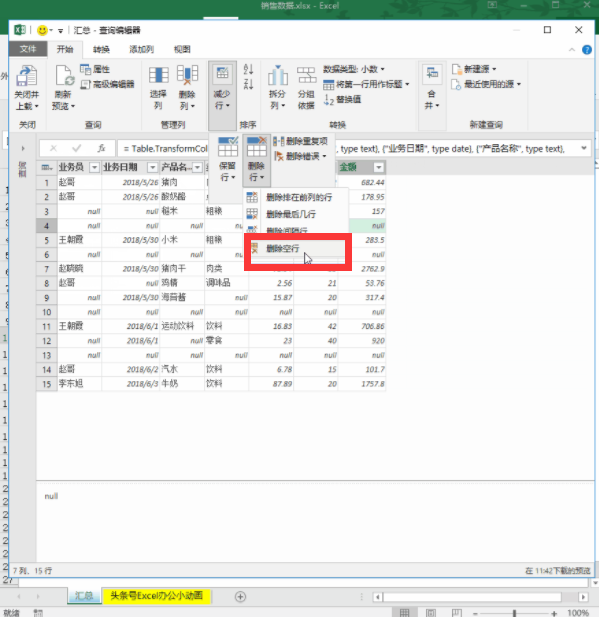The height and width of the screenshot is (618, 599).
Task: Switch to Transform (转换) tab
Action: click(101, 49)
